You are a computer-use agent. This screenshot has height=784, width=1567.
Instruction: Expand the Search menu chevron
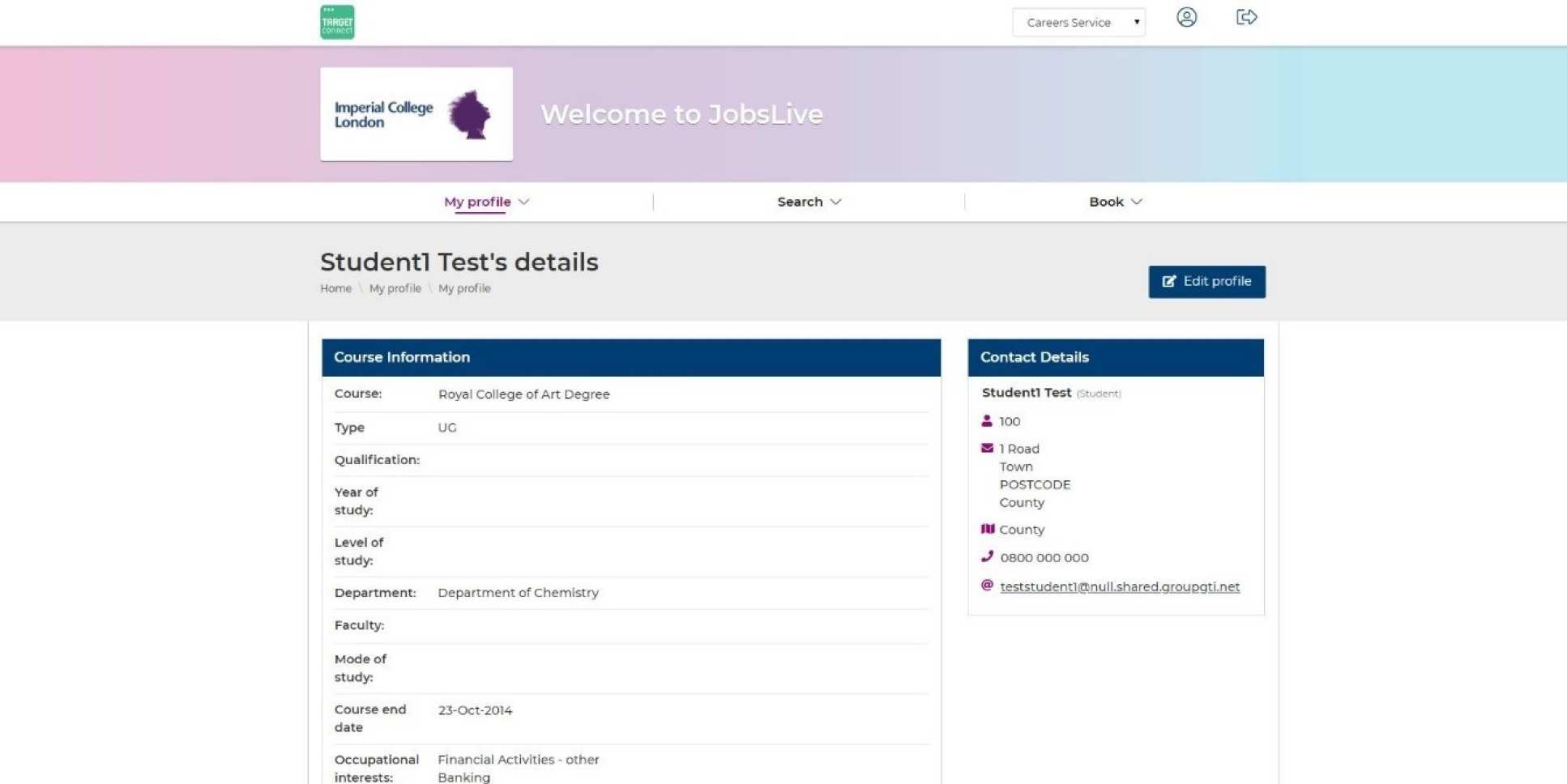pyautogui.click(x=836, y=202)
